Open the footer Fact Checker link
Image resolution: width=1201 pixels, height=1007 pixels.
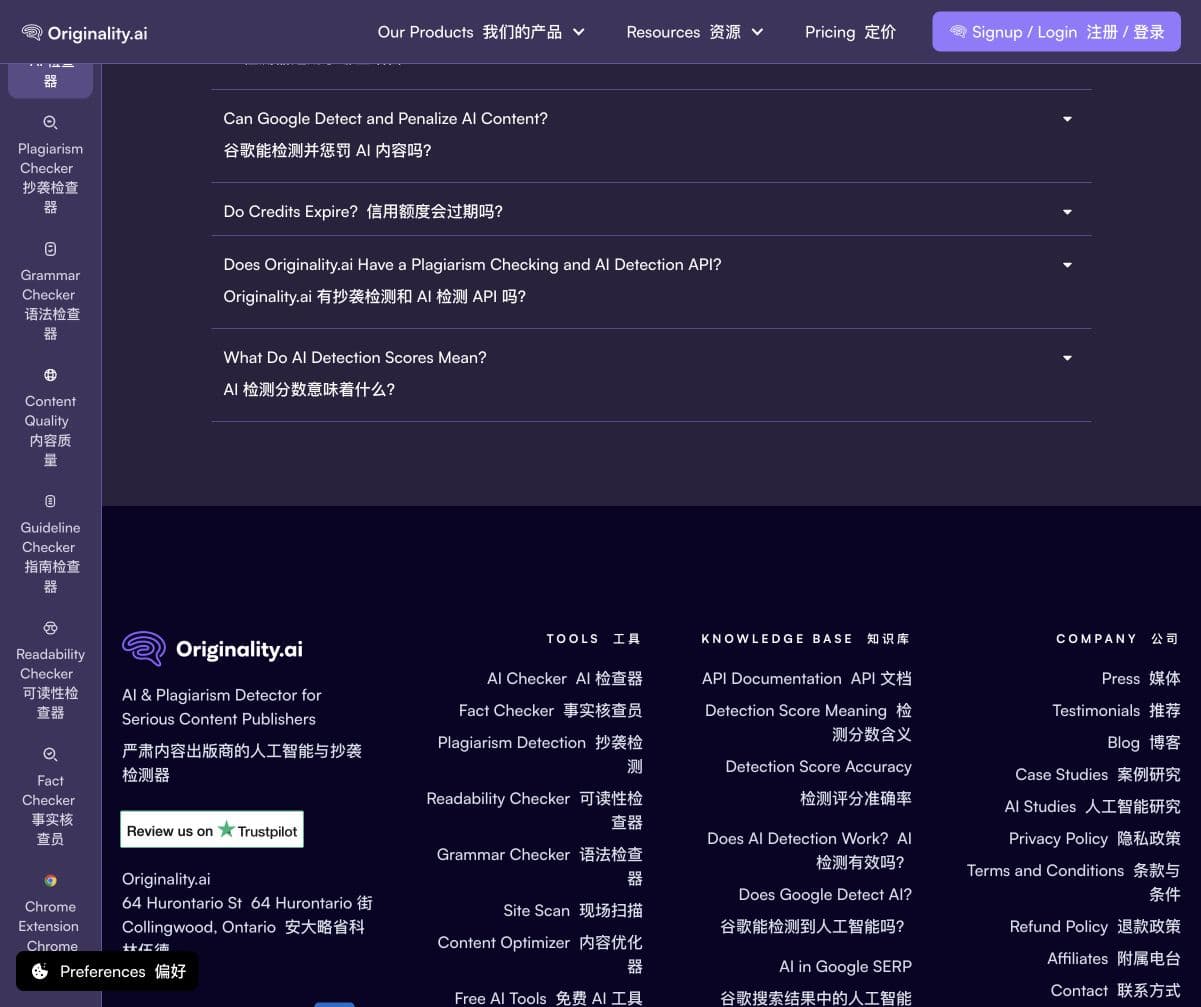[x=550, y=710]
